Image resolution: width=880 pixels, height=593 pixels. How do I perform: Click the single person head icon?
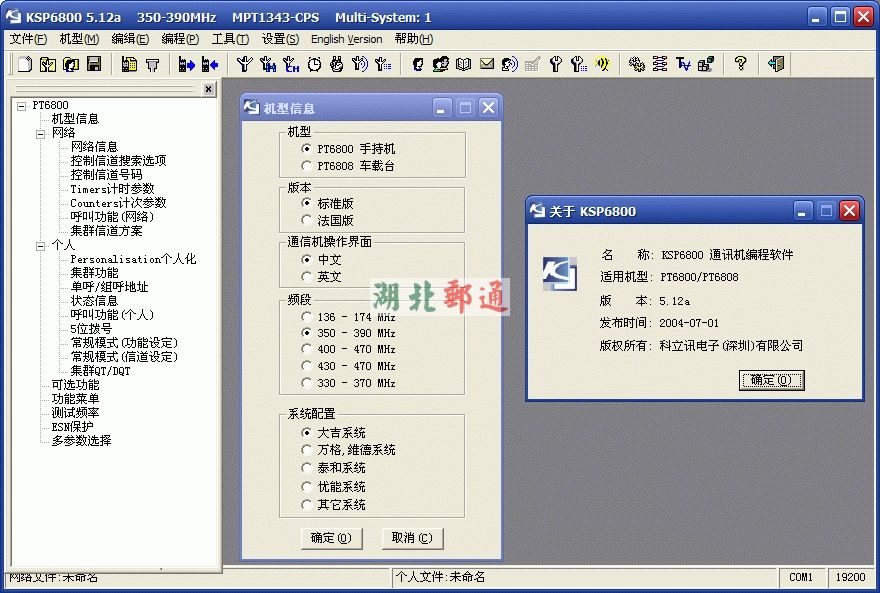coord(418,64)
